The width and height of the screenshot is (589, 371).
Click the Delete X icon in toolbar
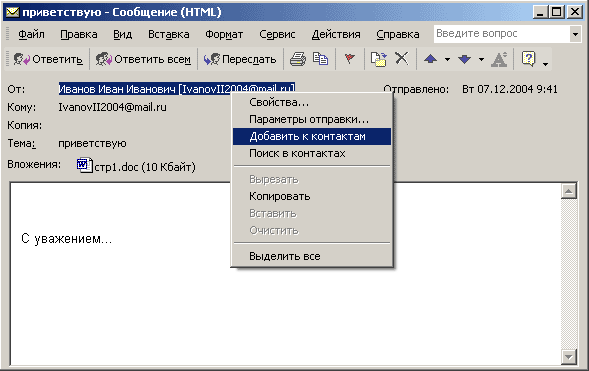point(402,59)
